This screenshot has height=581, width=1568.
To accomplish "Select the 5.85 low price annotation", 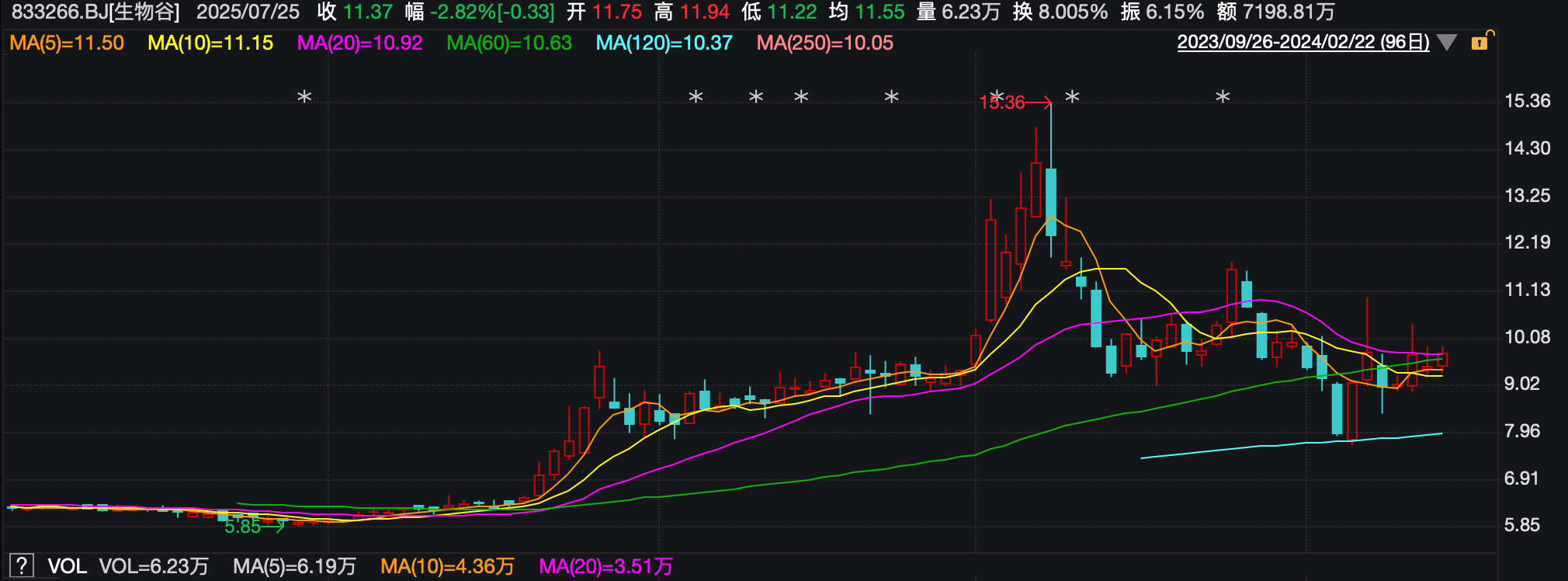I will (242, 527).
